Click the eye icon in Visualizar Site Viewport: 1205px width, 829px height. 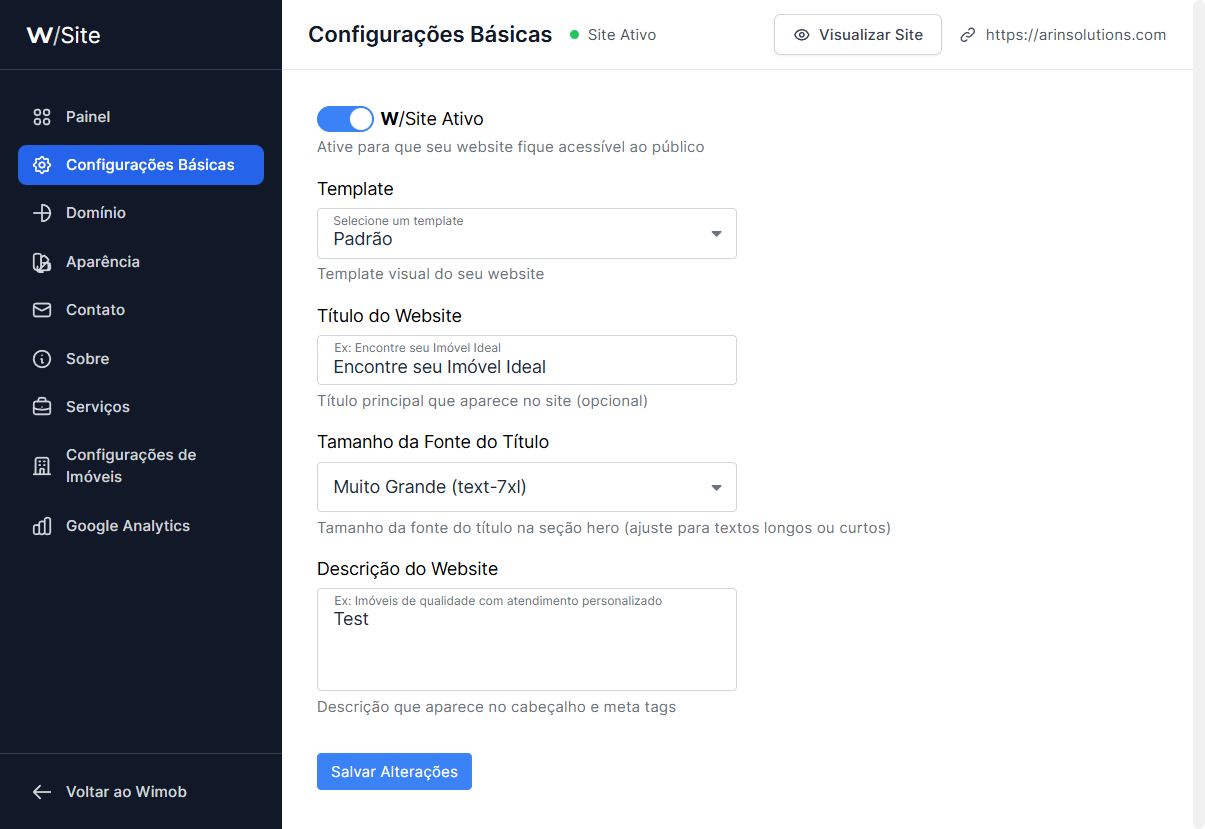pyautogui.click(x=801, y=35)
